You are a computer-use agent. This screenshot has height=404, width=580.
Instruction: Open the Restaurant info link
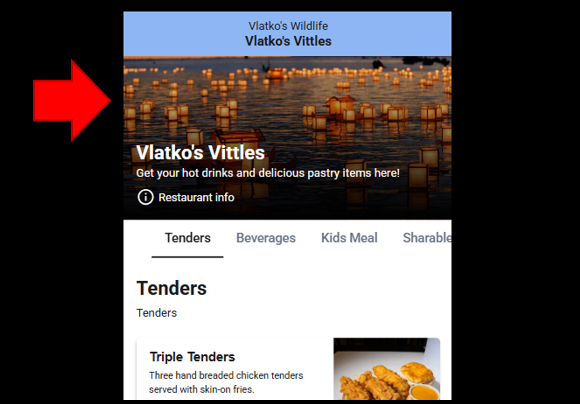coord(196,197)
